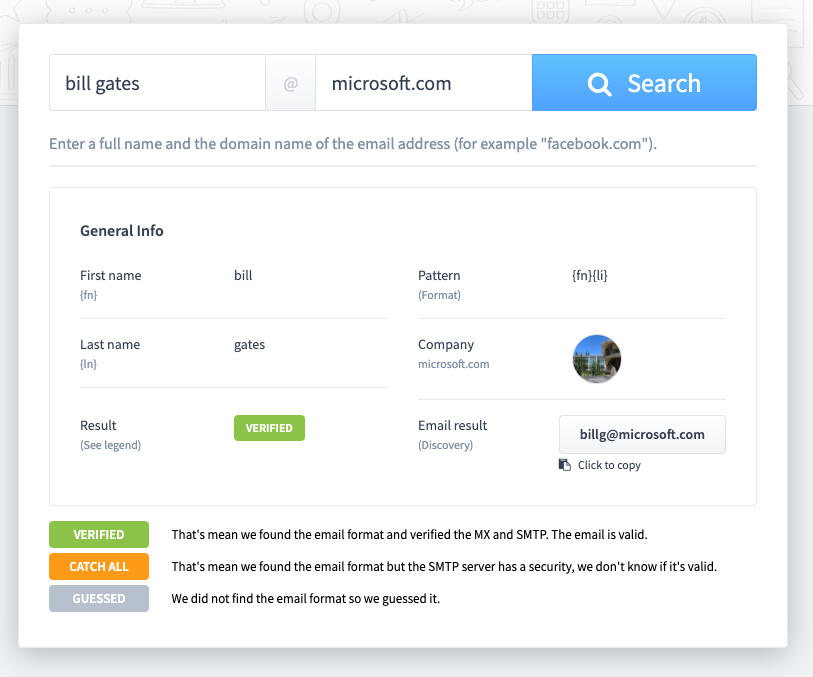Click the microsoft.com domain input field
Viewport: 813px width, 677px height.
pyautogui.click(x=423, y=83)
